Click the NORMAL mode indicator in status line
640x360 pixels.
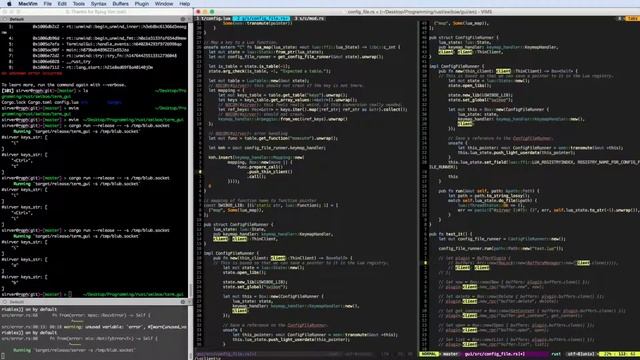pos(429,354)
